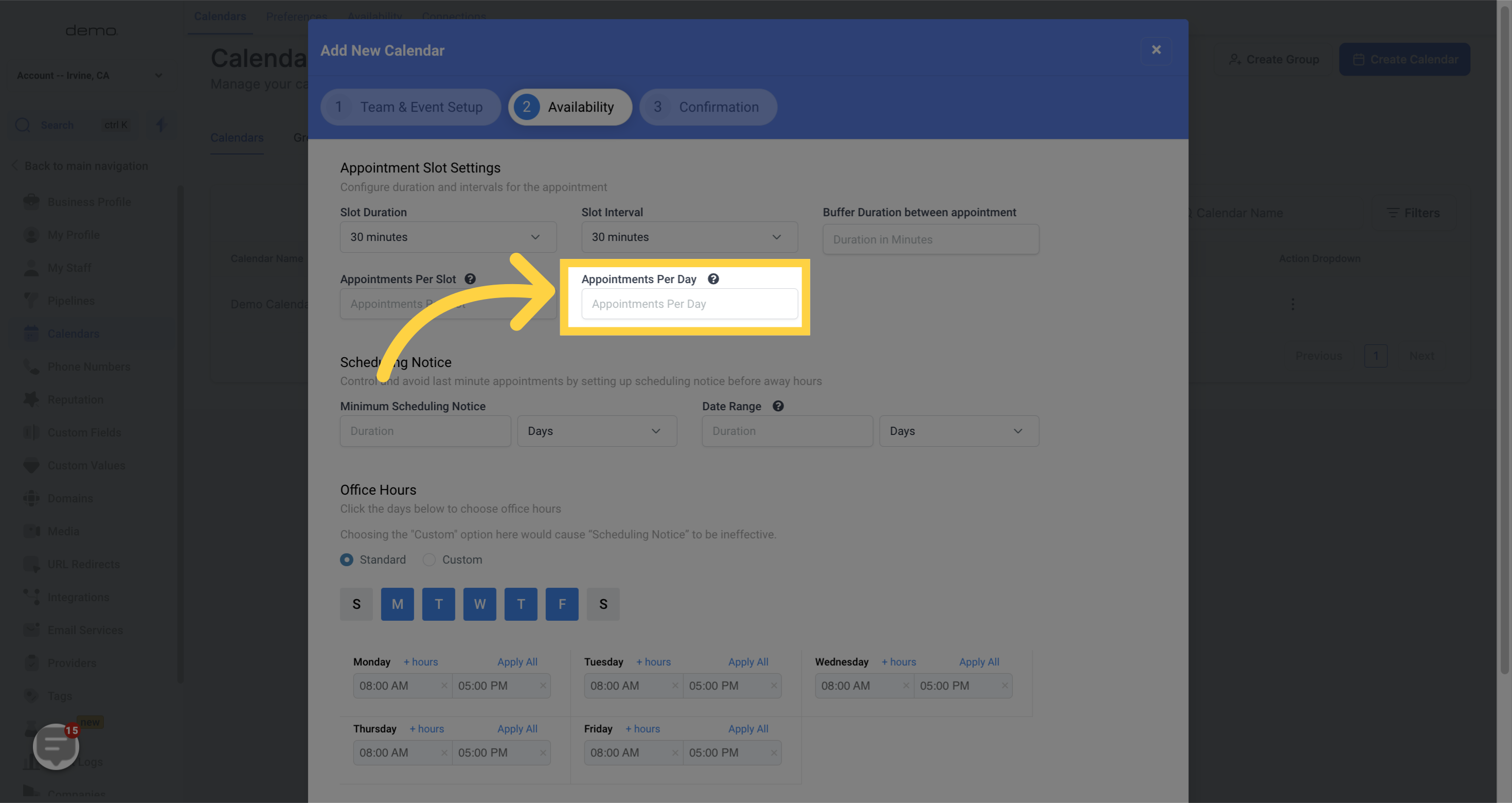Click the Appointments Per Day input field
This screenshot has width=1512, height=803.
click(689, 304)
